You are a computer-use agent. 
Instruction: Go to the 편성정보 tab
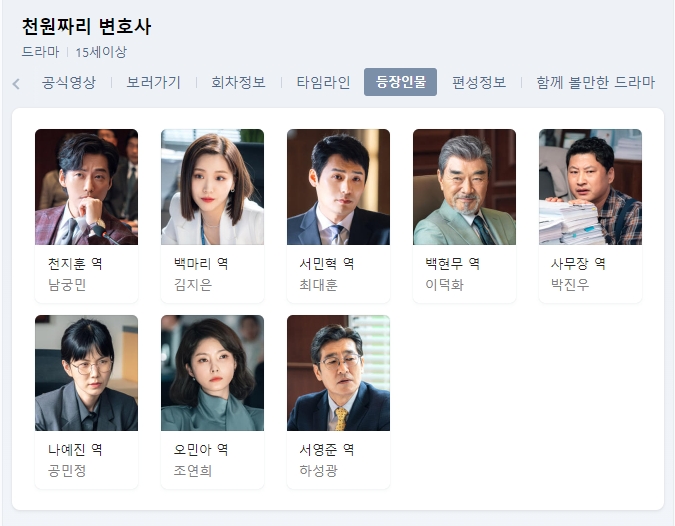479,82
